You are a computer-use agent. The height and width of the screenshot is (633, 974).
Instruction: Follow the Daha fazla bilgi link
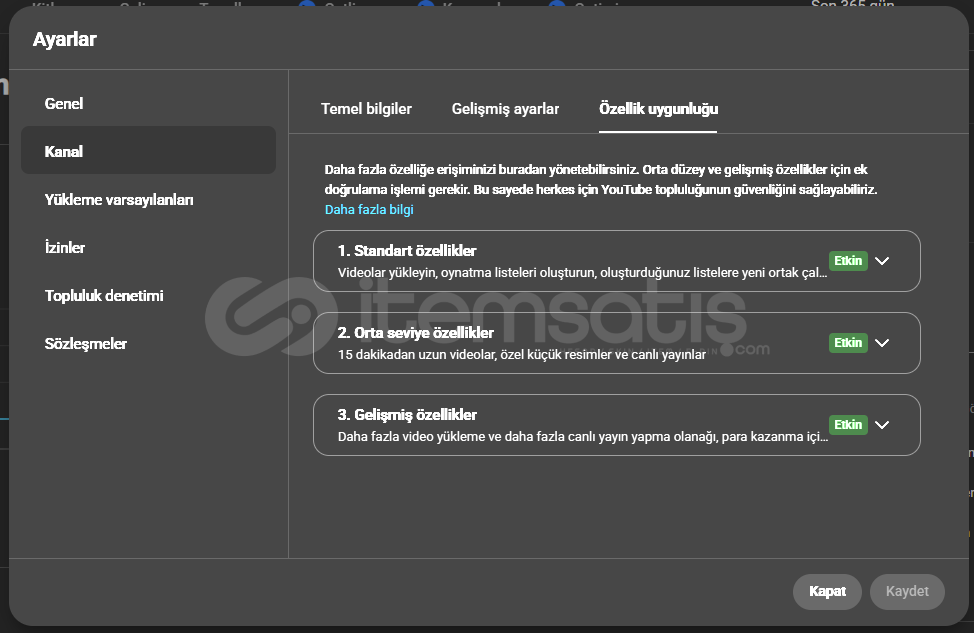tap(369, 209)
